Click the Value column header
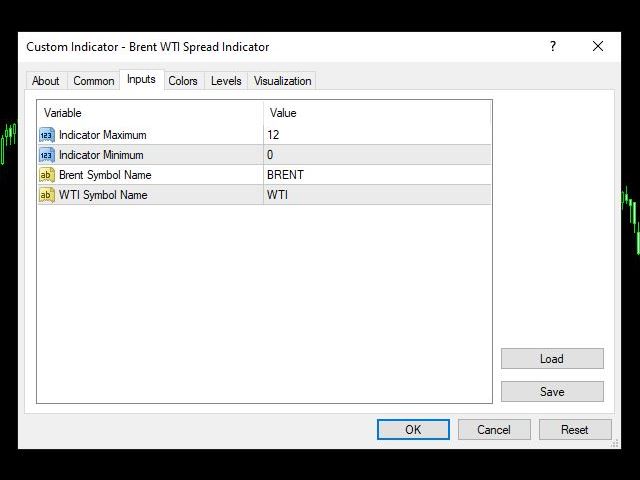This screenshot has width=640, height=480. (377, 113)
